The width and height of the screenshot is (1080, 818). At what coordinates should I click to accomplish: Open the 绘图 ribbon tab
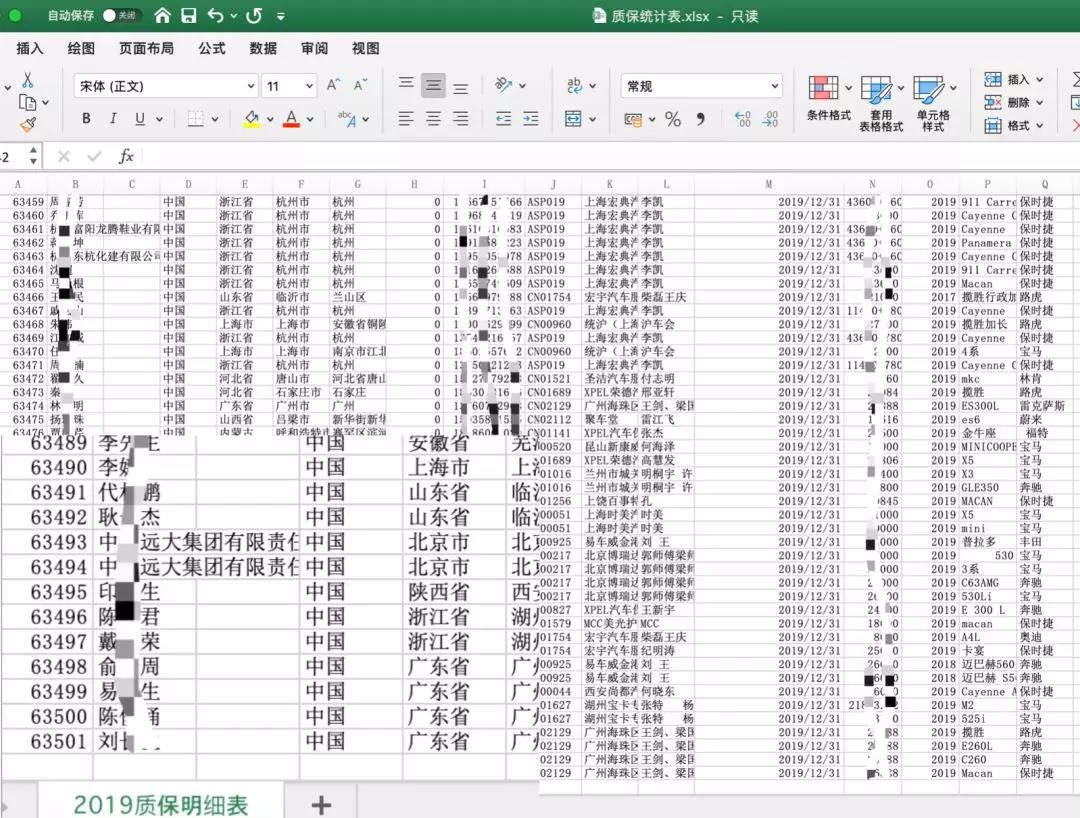tap(81, 48)
